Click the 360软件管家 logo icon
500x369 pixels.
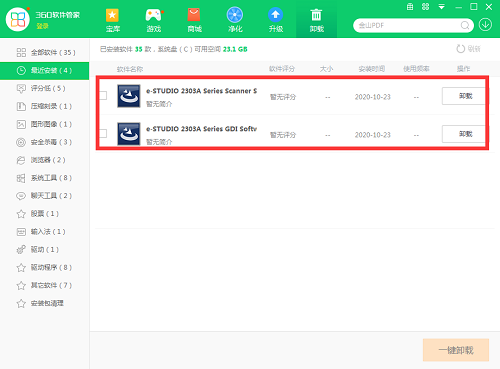[18, 20]
